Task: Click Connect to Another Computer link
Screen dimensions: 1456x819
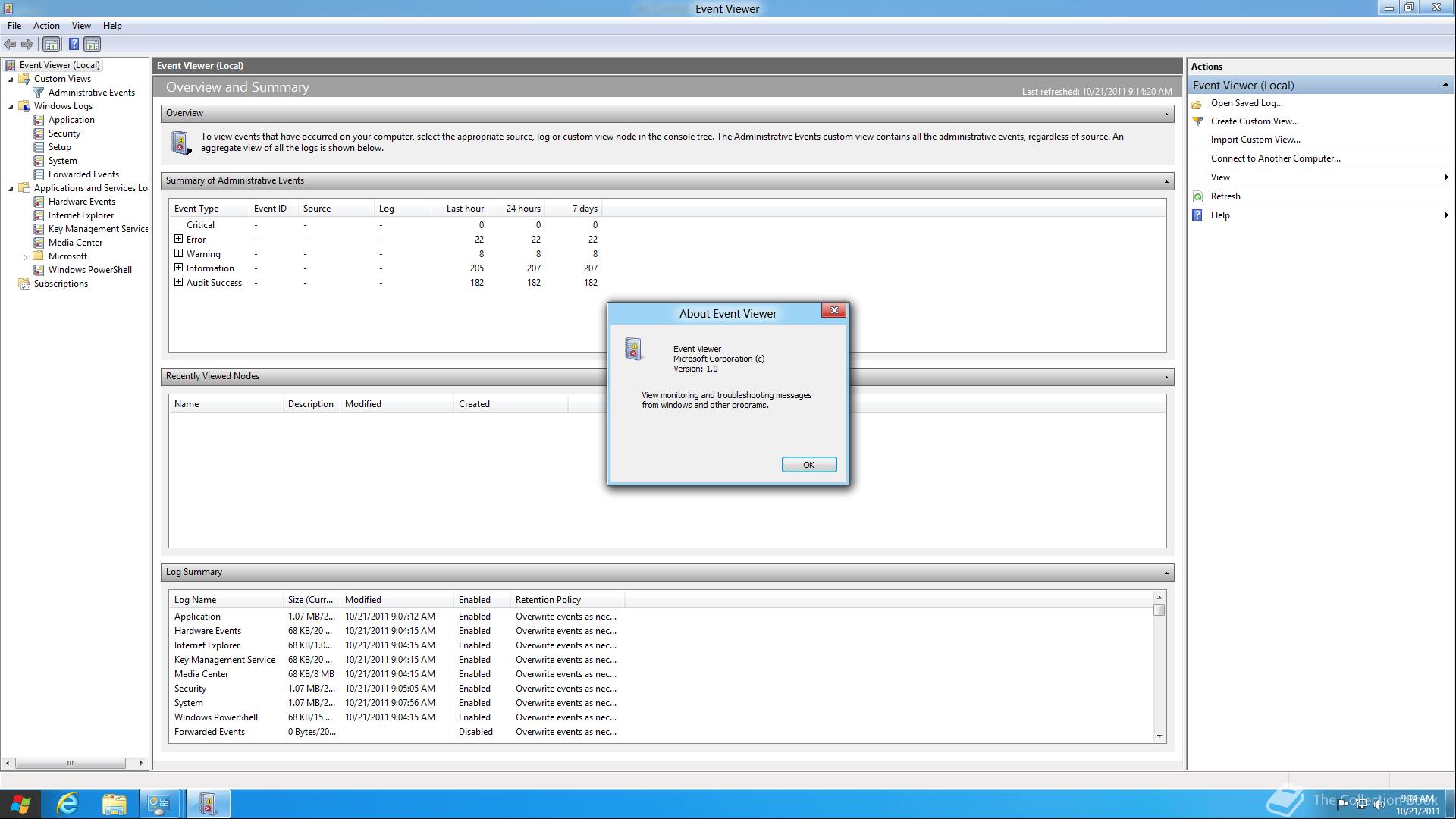Action: (x=1276, y=158)
